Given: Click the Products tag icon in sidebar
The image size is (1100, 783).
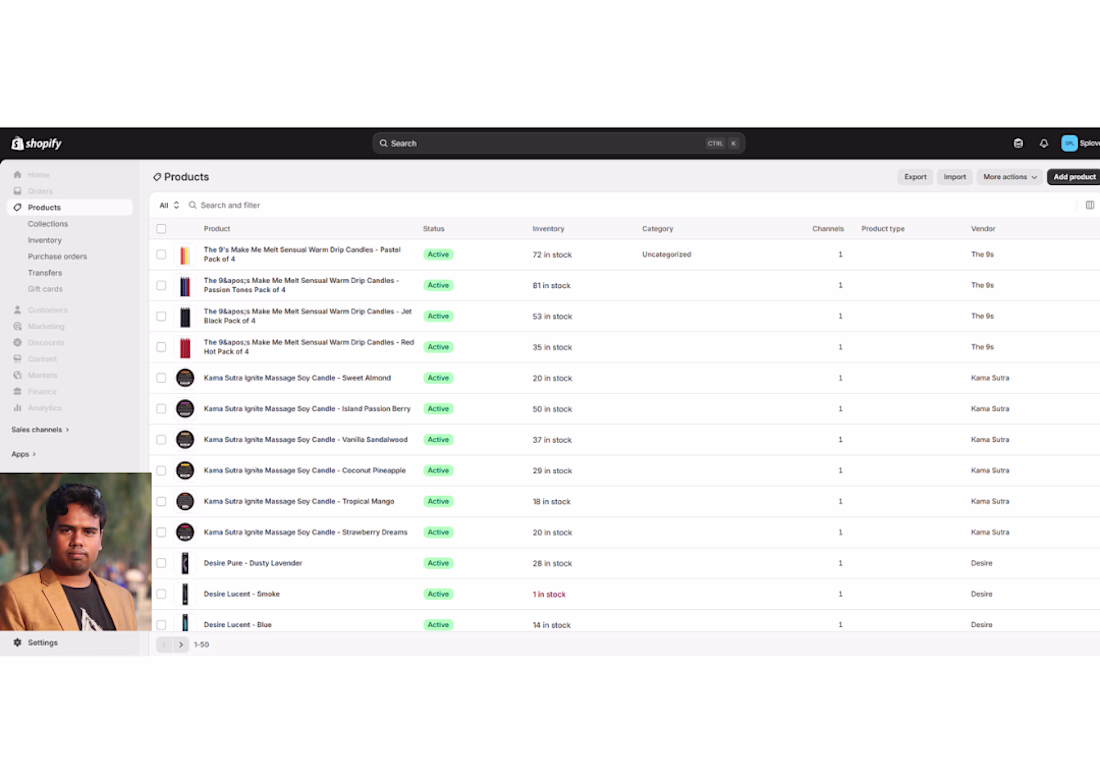Looking at the screenshot, I should tap(18, 208).
